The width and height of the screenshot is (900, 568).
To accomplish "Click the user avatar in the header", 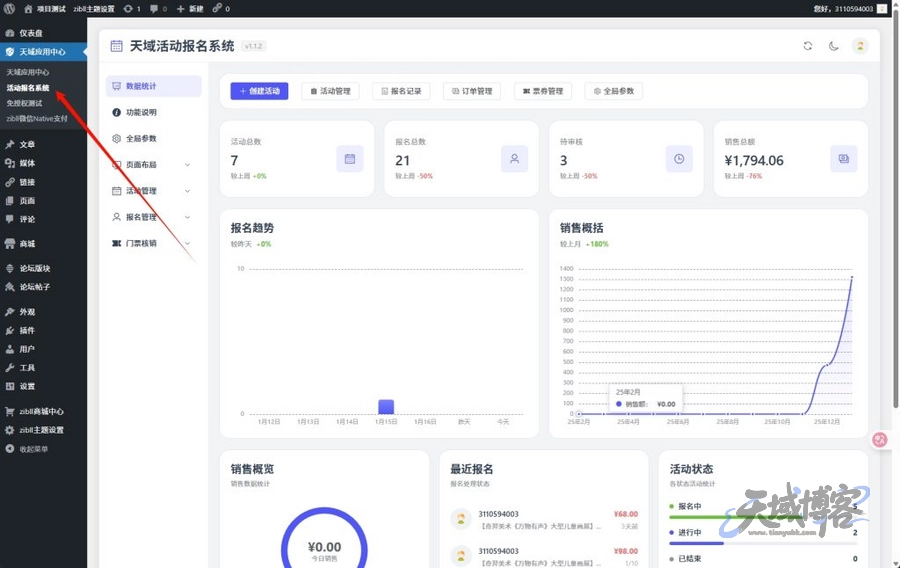I will coord(860,46).
